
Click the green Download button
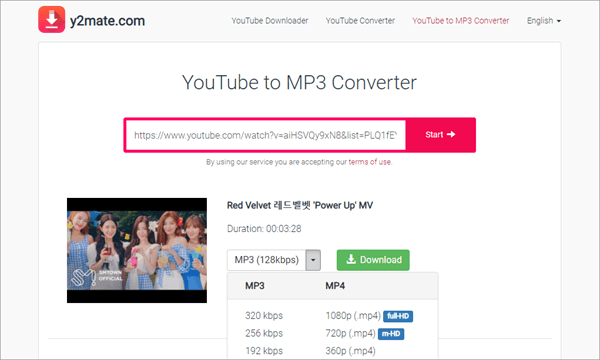point(373,260)
